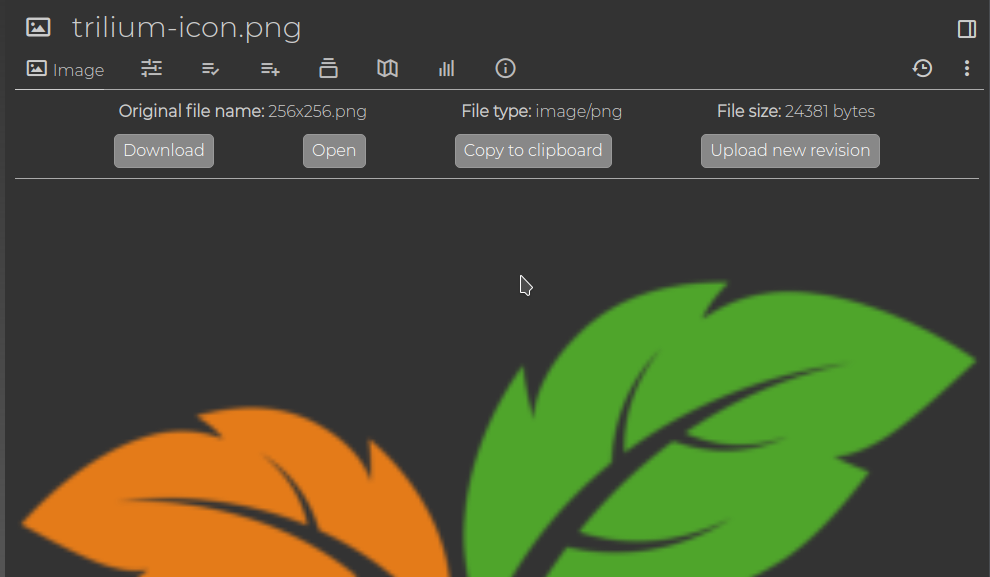The image size is (990, 577).
Task: Click the Download button
Action: coord(164,151)
